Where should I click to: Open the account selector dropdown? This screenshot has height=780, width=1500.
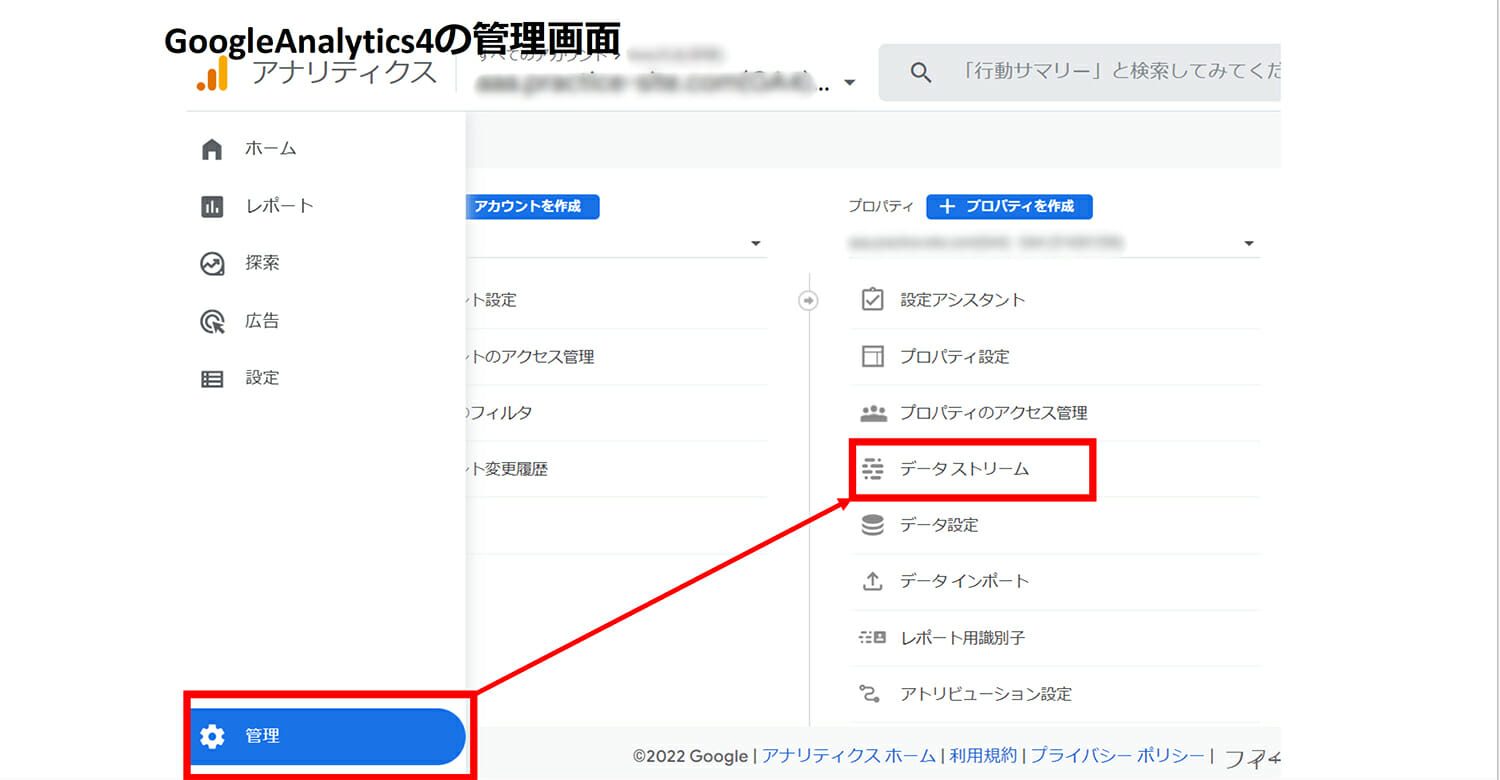[x=755, y=244]
